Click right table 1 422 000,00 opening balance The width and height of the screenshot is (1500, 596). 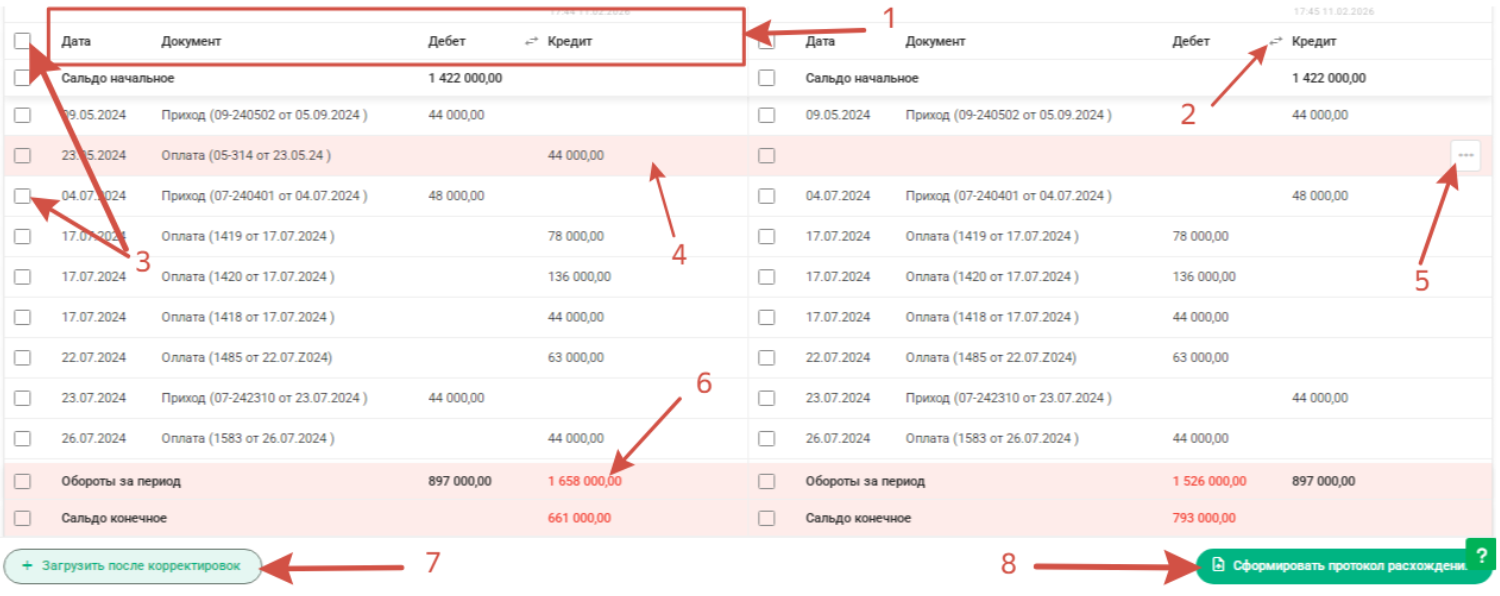[1329, 78]
